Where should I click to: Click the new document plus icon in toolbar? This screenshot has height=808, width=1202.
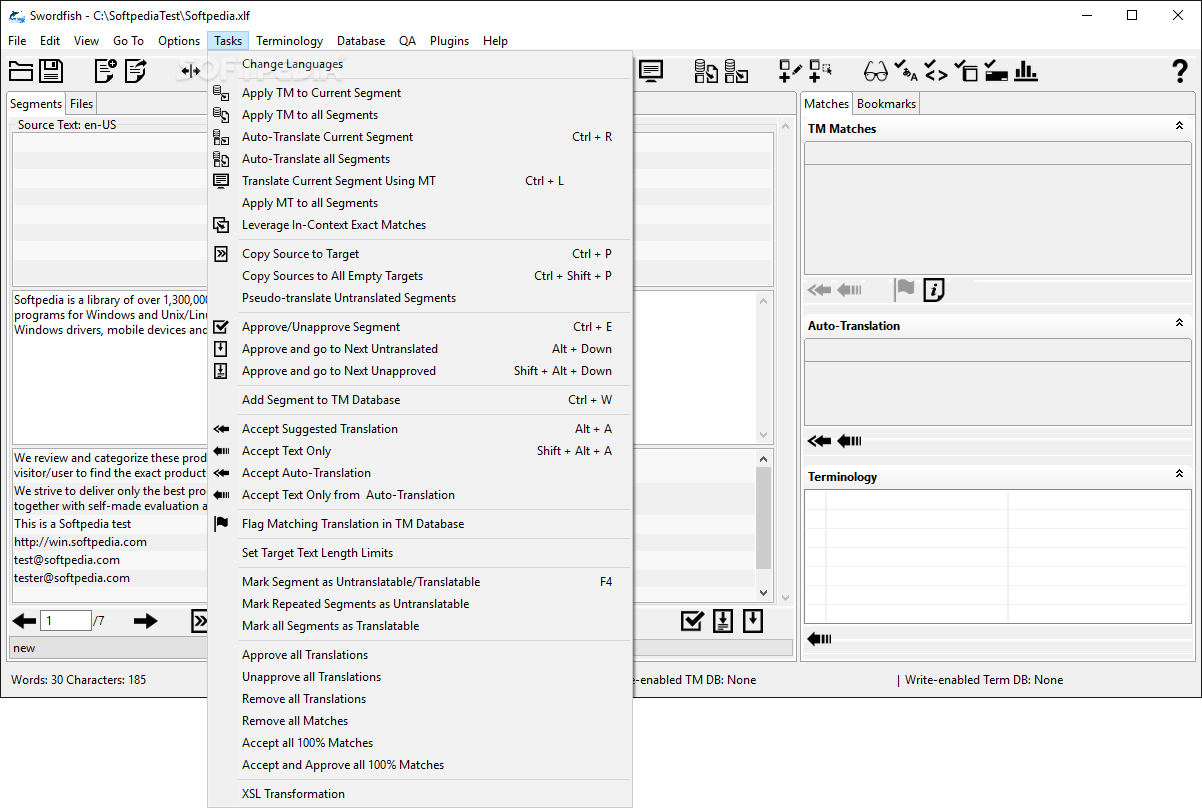pos(105,71)
